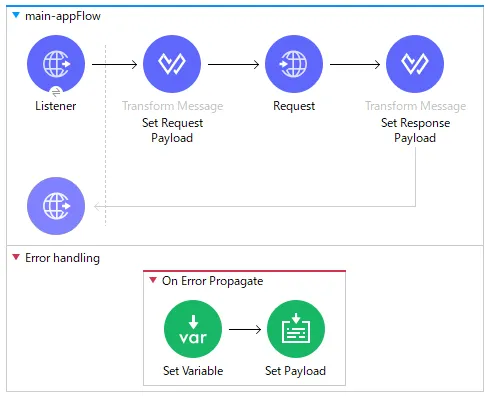490x396 pixels.
Task: Click the Set Variable component icon
Action: 193,329
